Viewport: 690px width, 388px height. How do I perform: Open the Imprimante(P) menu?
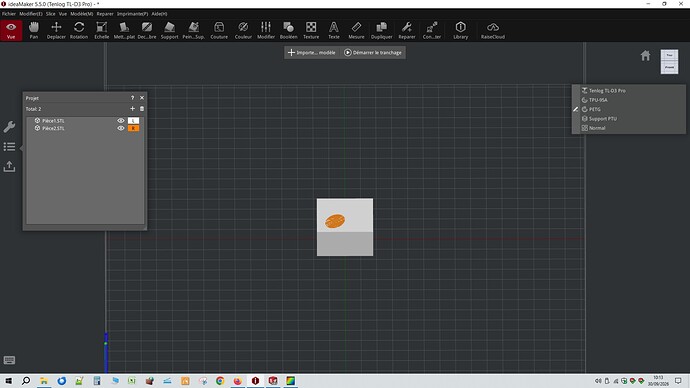tap(132, 14)
